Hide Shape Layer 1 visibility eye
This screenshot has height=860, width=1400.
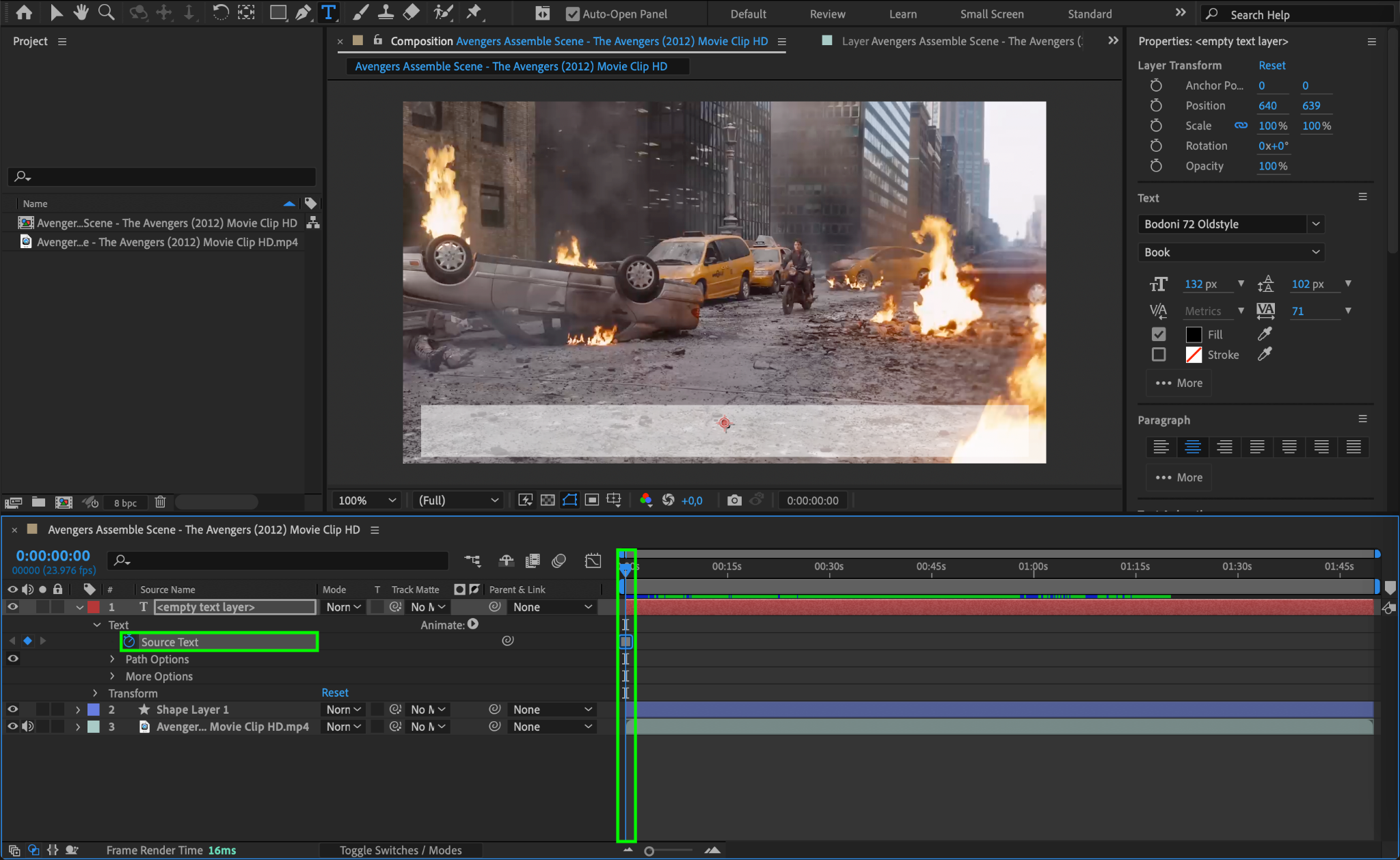(x=12, y=710)
